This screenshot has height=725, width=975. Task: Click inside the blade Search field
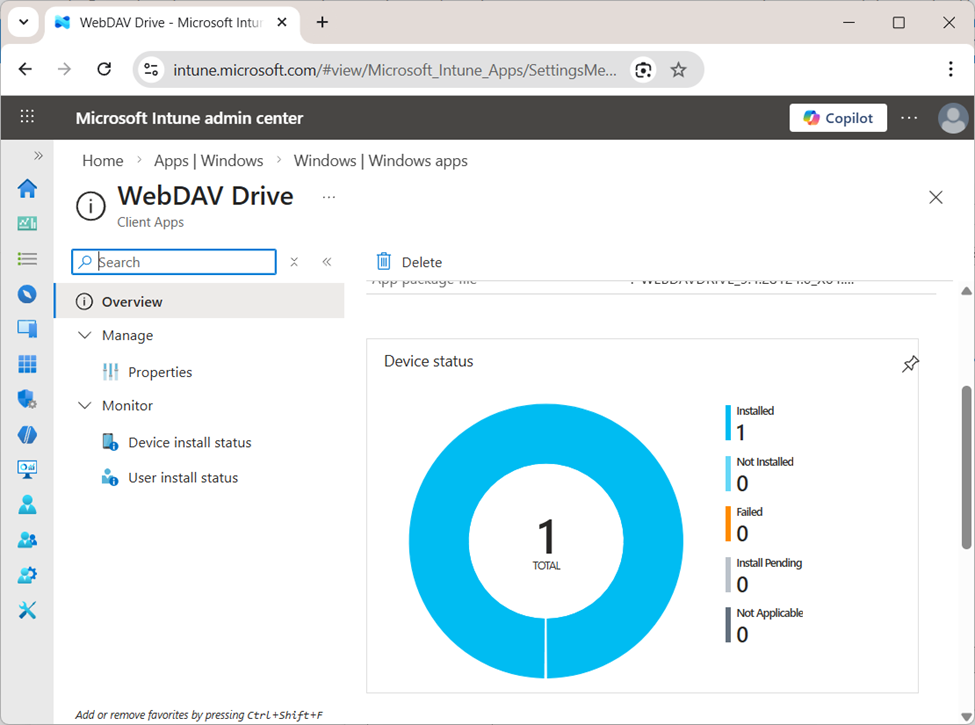173,261
